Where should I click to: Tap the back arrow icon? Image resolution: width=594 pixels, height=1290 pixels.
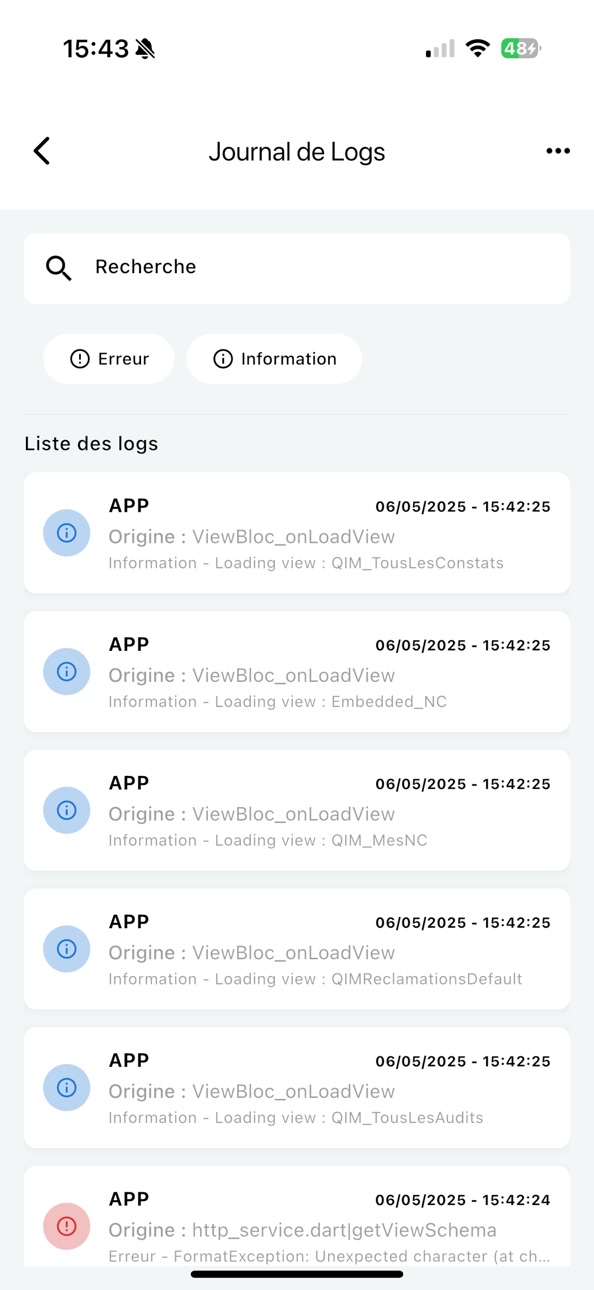click(41, 151)
